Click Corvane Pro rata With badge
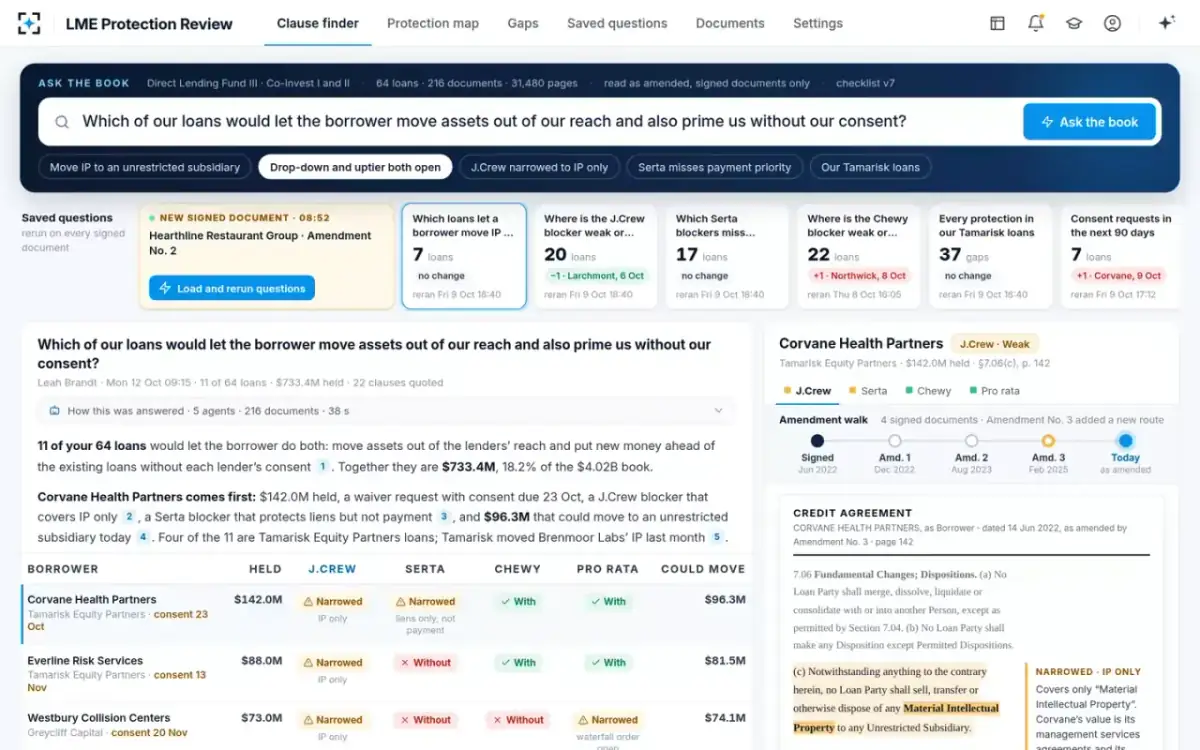The image size is (1200, 750). click(x=607, y=601)
